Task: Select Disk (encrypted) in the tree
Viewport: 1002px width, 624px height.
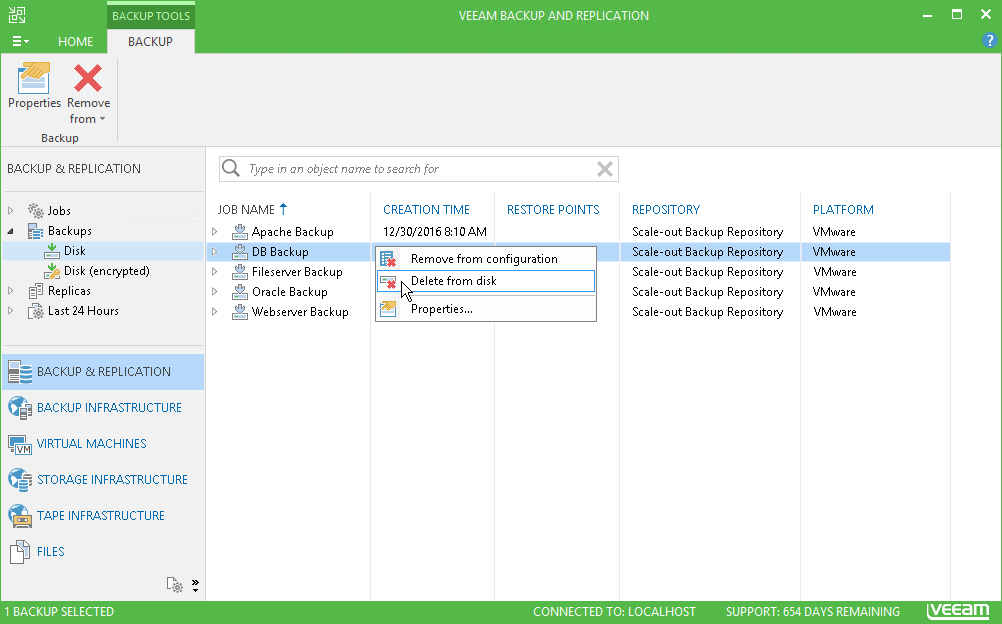Action: 106,271
